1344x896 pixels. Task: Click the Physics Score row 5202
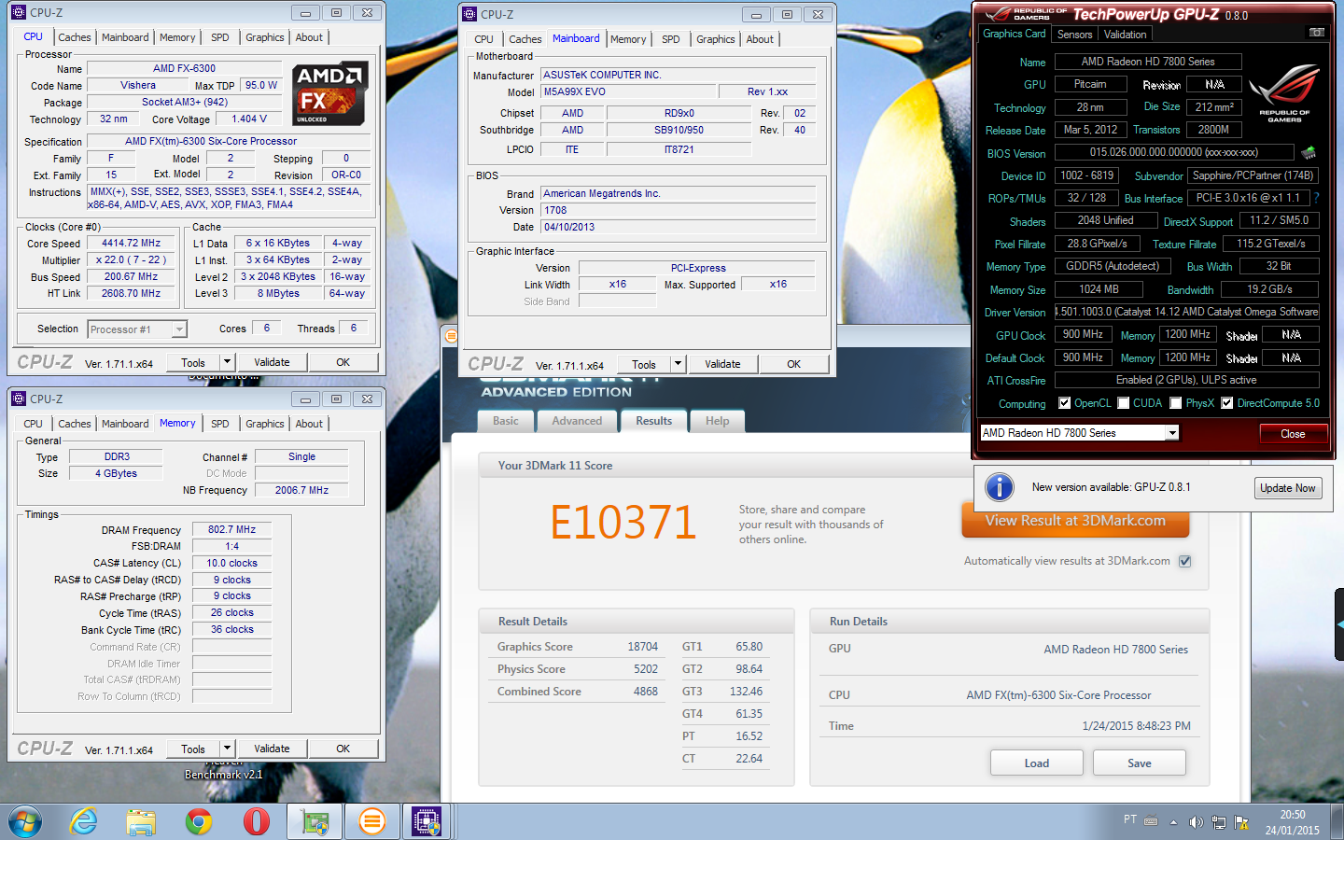(x=577, y=669)
